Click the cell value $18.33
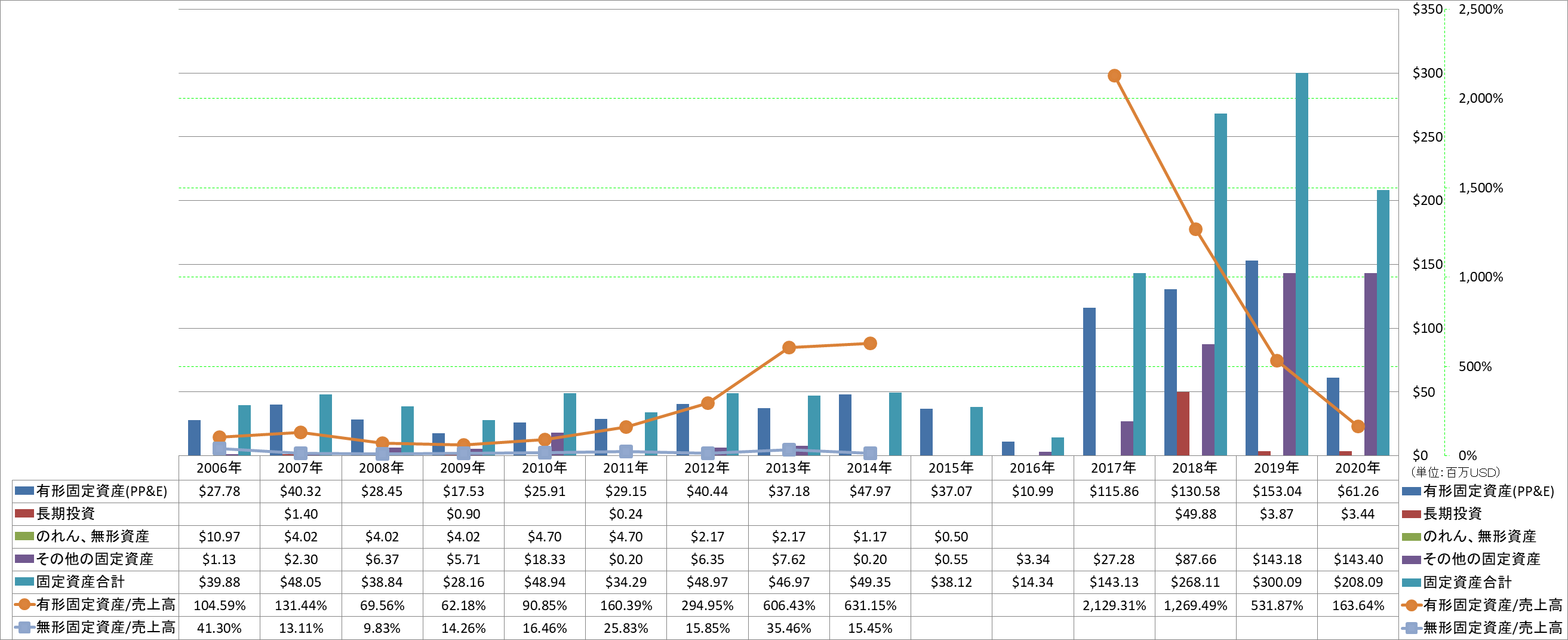Viewport: 1568px width, 640px height. (x=544, y=559)
